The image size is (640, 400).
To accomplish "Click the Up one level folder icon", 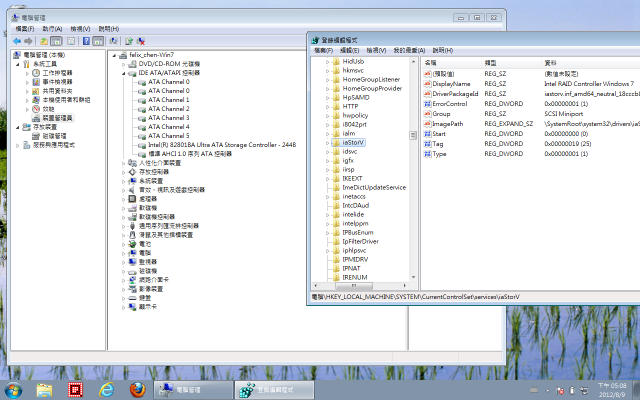I will tap(44, 41).
